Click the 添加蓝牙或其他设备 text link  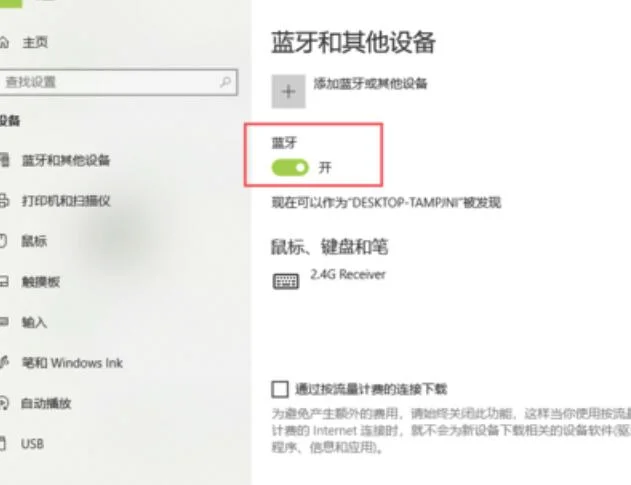tap(370, 84)
